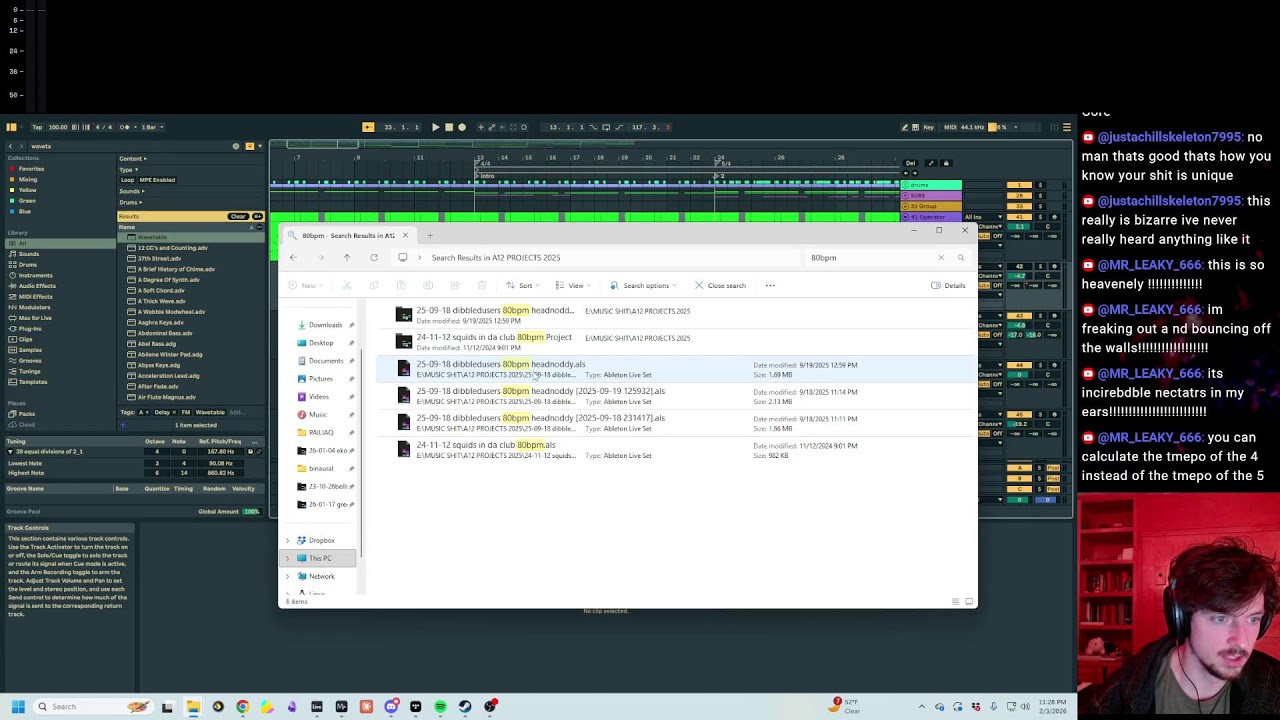Click the Explorer search magnifier icon
Screen dimensions: 1280x720
961,258
